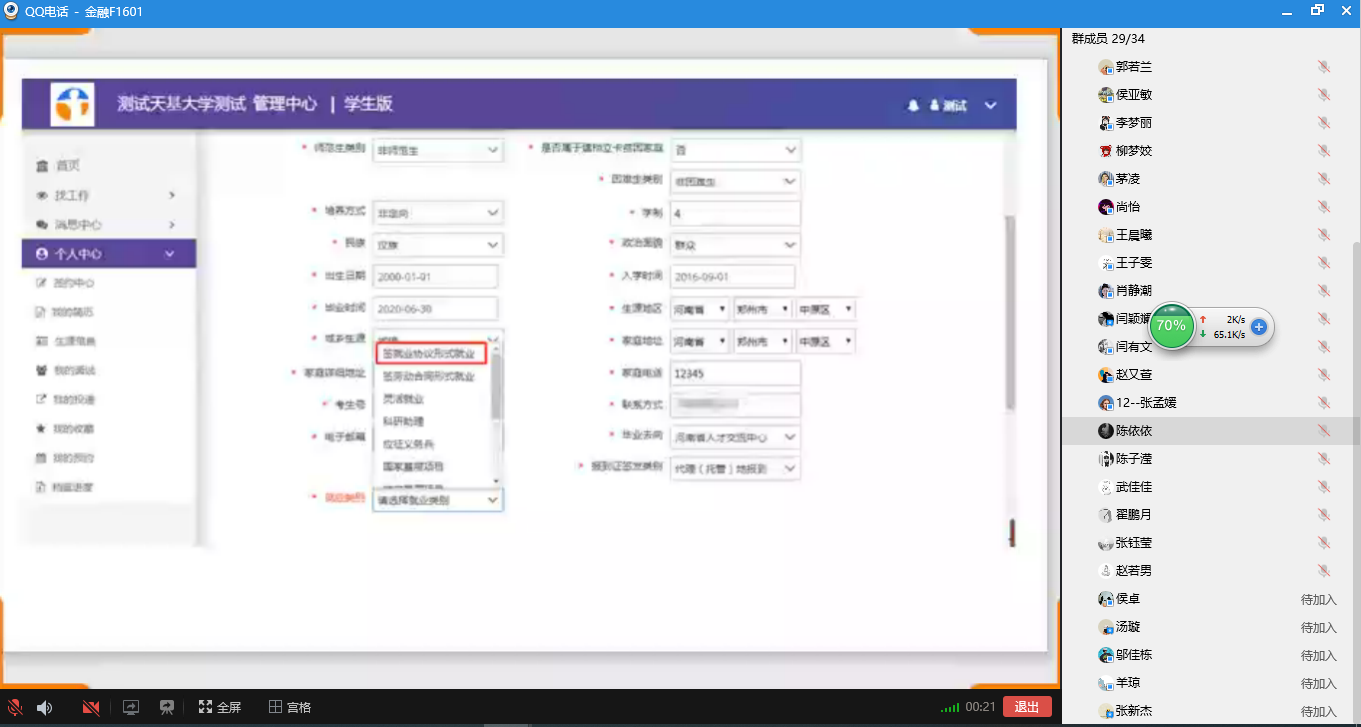Open the presentation demo icon
This screenshot has height=727, width=1361.
(168, 707)
